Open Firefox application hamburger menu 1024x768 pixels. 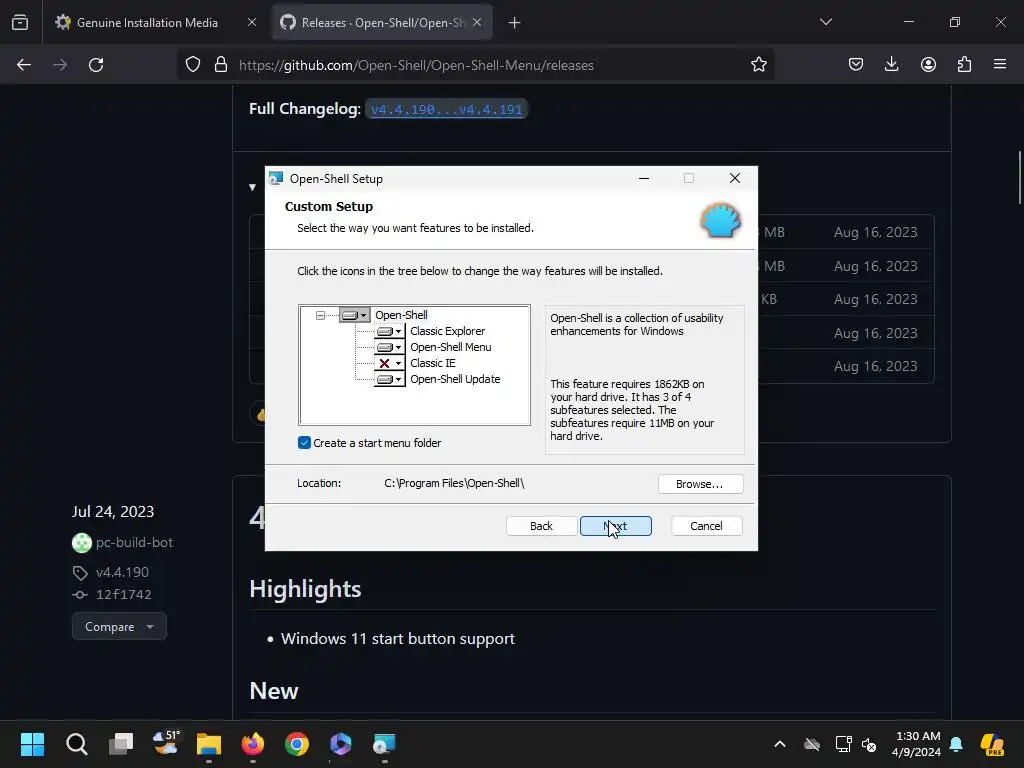[x=1000, y=65]
